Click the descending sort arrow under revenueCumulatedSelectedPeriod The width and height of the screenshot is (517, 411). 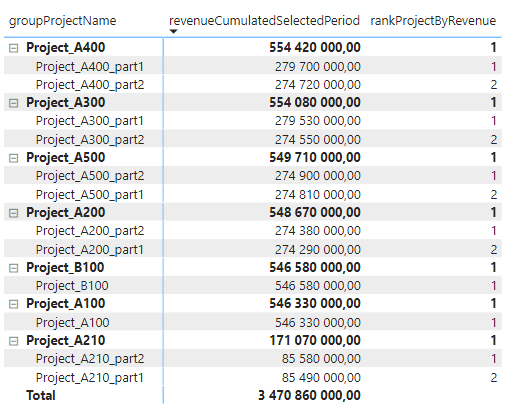(x=173, y=32)
